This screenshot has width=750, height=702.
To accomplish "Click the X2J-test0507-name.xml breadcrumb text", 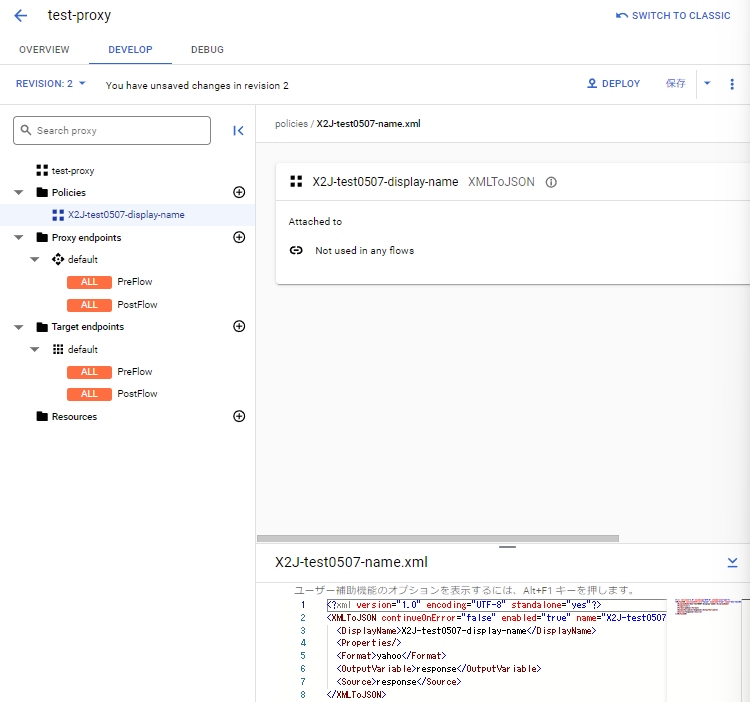I will (x=368, y=124).
